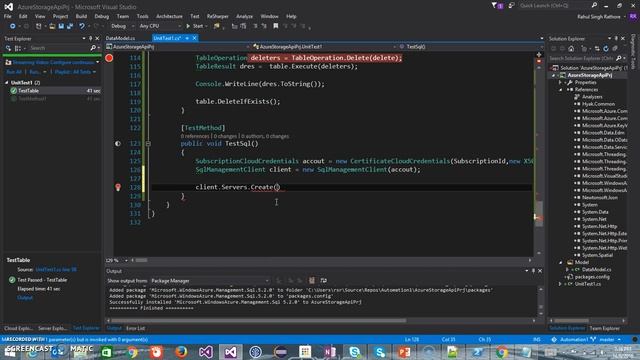Image resolution: width=640 pixels, height=360 pixels.
Task: Collapse the UnitTest1 test group
Action: 7,82
